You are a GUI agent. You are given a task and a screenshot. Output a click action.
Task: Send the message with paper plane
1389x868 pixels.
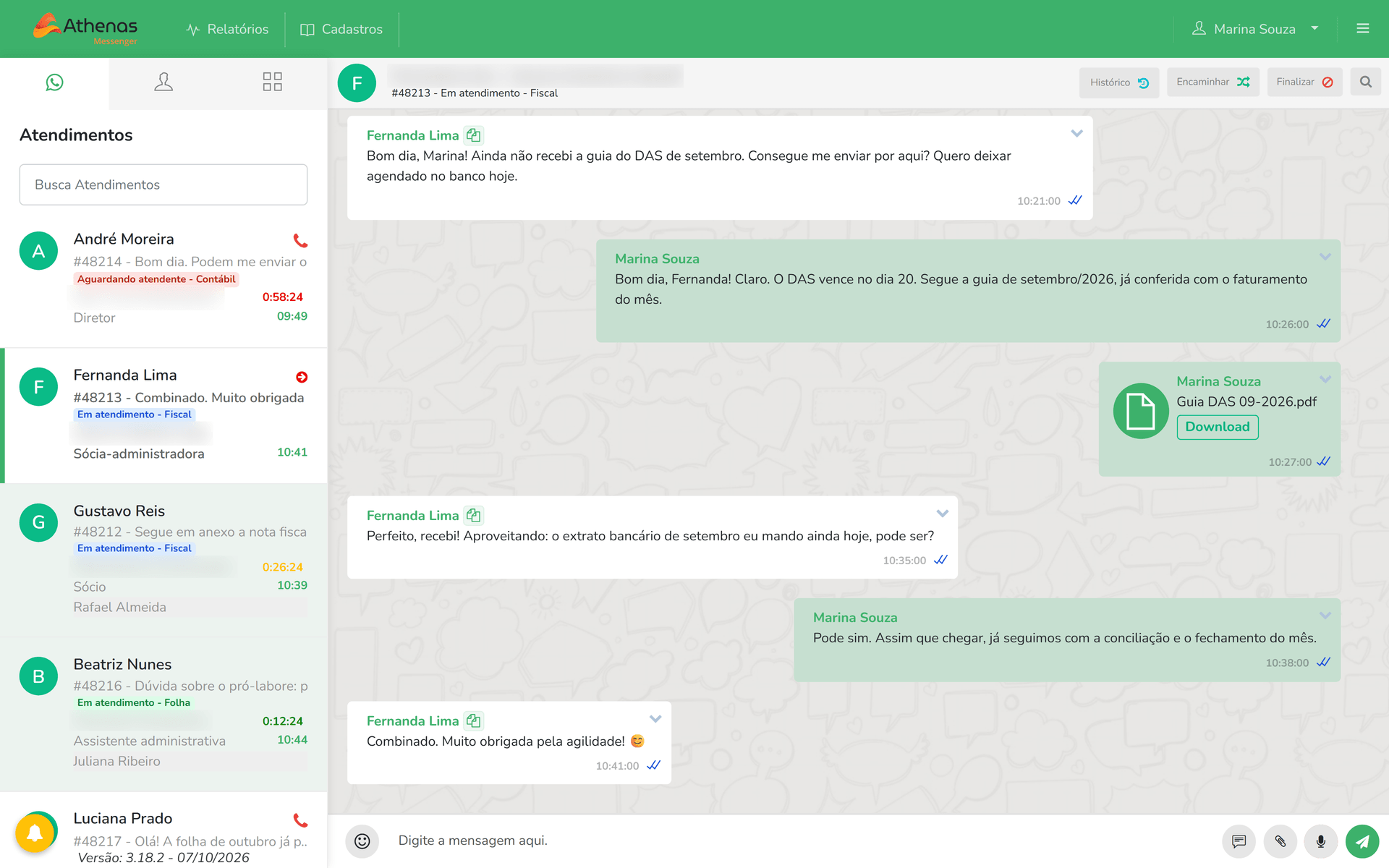[1362, 841]
